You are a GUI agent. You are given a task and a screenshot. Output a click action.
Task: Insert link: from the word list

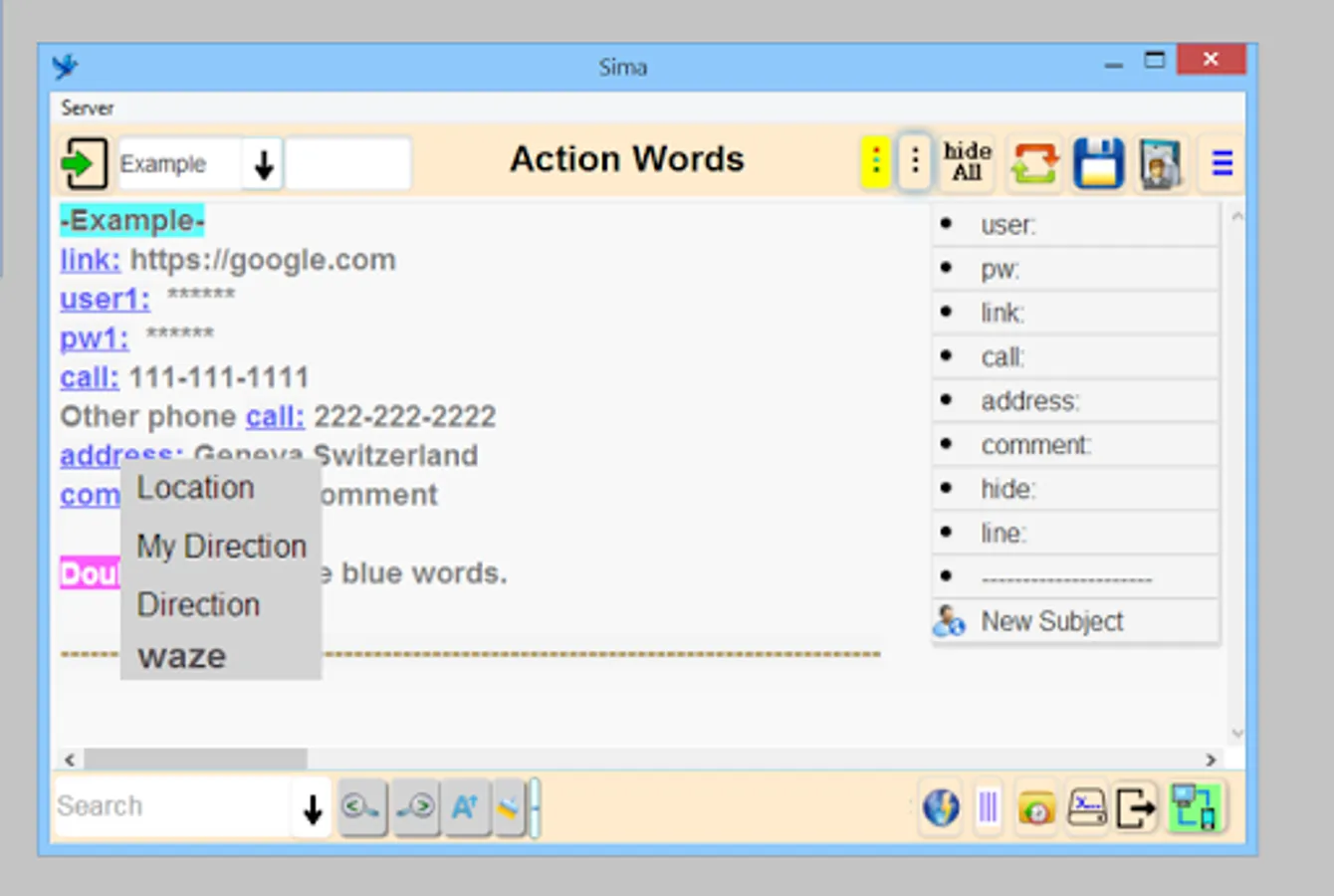click(1076, 313)
